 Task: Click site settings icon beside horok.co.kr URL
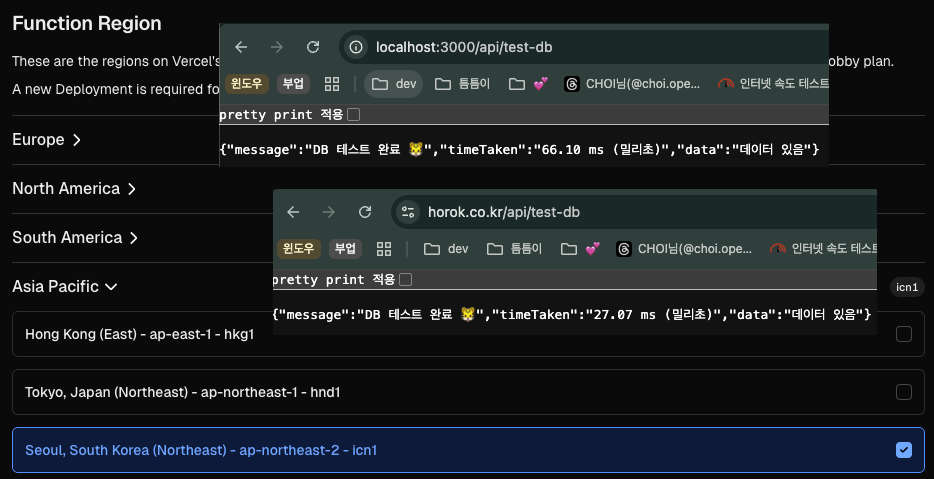click(x=408, y=212)
